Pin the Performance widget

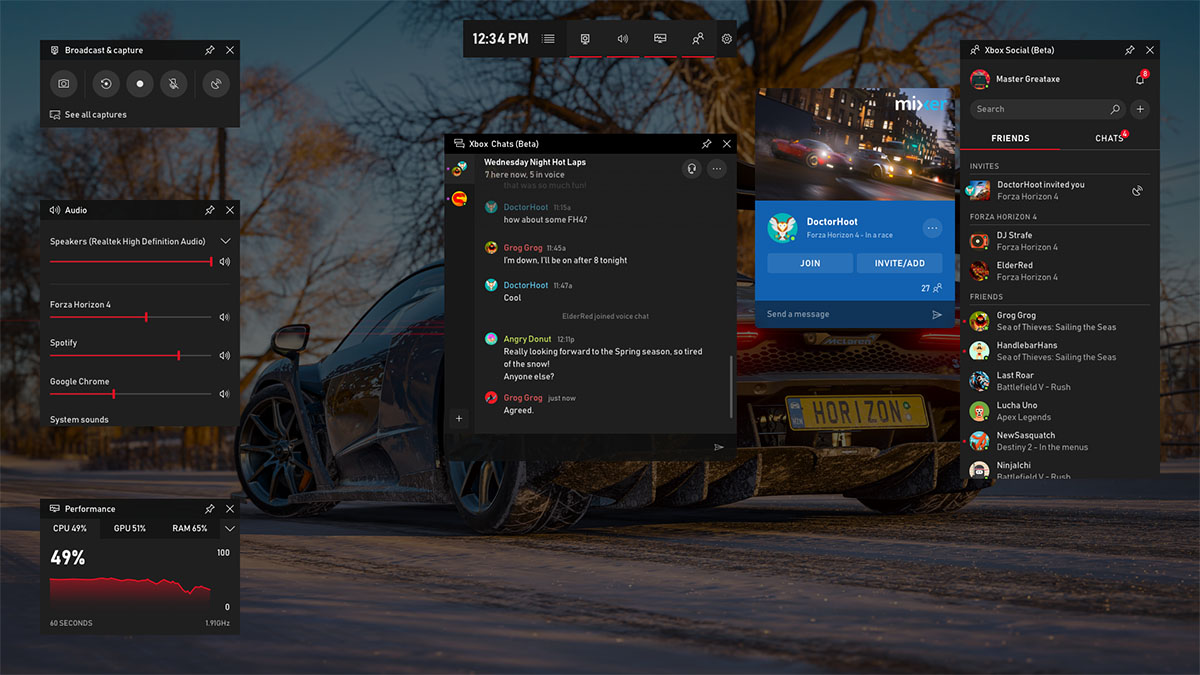pos(210,509)
